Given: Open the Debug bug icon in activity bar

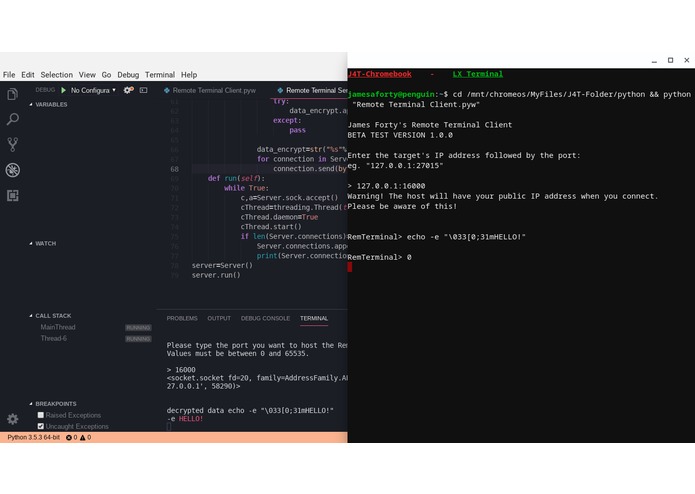Looking at the screenshot, I should click(12, 170).
